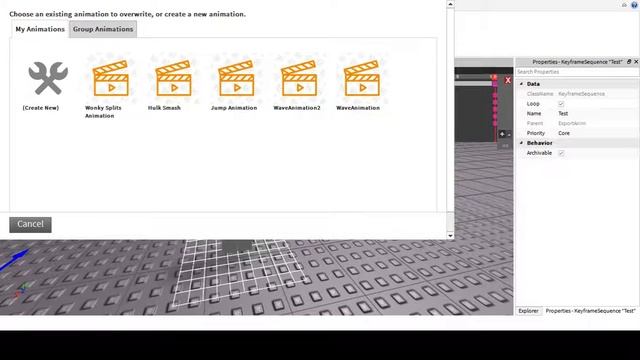The width and height of the screenshot is (640, 360).
Task: Select the Jump Animation clapperboard icon
Action: [236, 78]
